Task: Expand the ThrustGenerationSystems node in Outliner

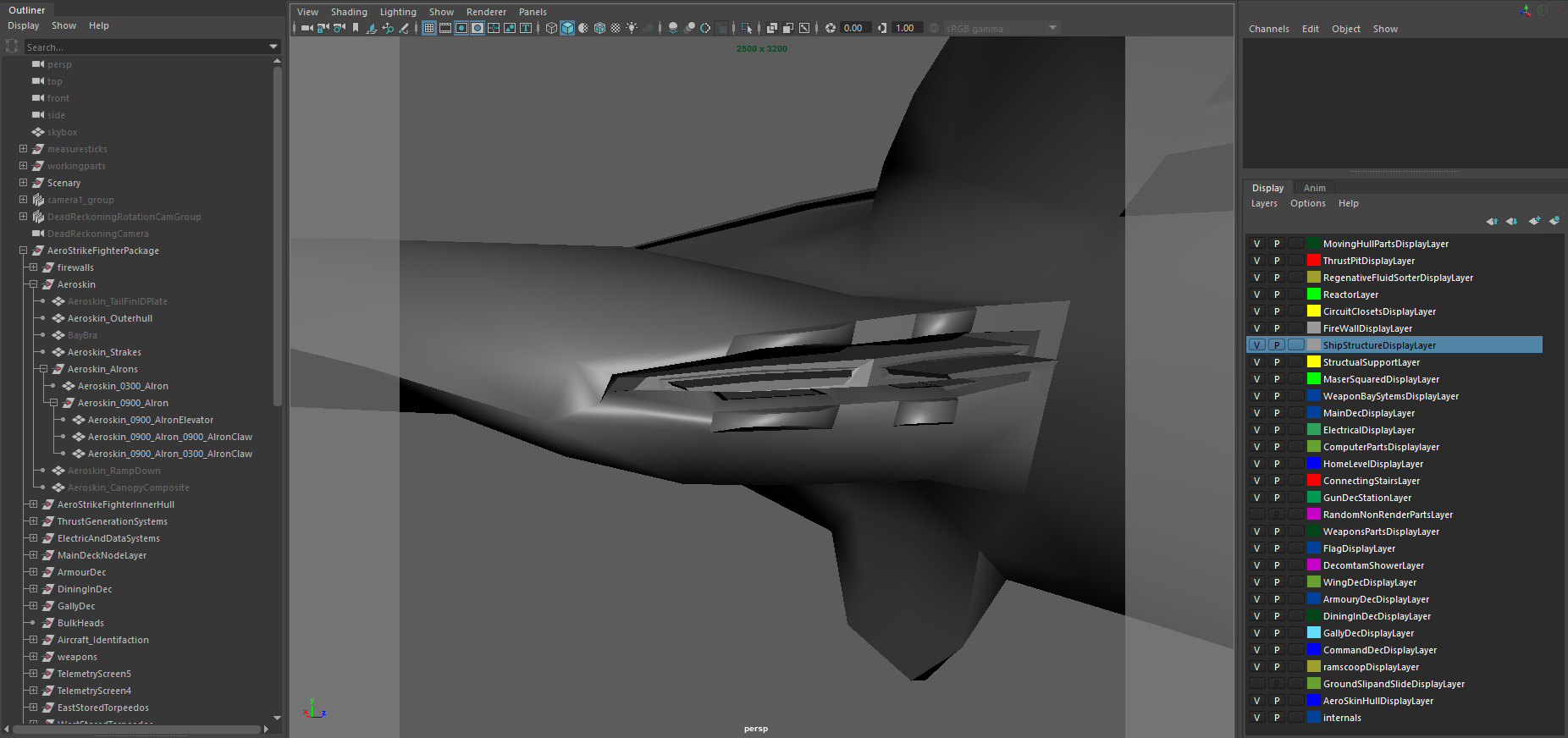Action: 33,521
